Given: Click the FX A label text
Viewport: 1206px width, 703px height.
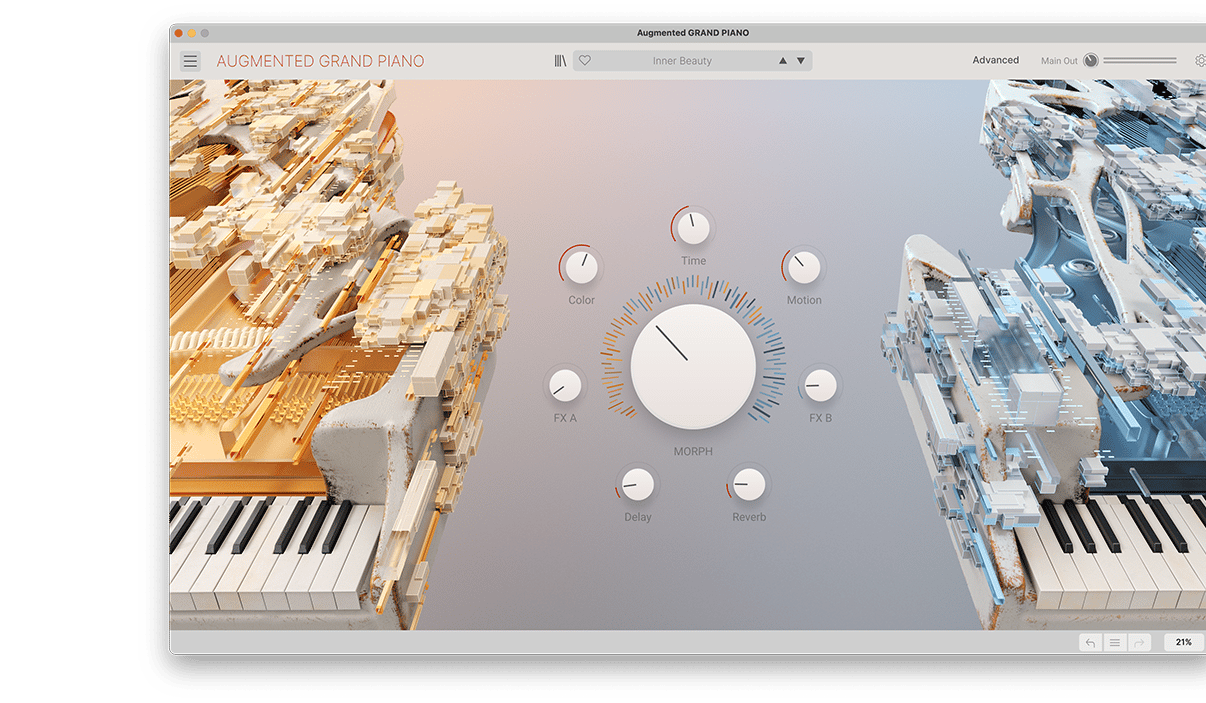Looking at the screenshot, I should (x=565, y=418).
